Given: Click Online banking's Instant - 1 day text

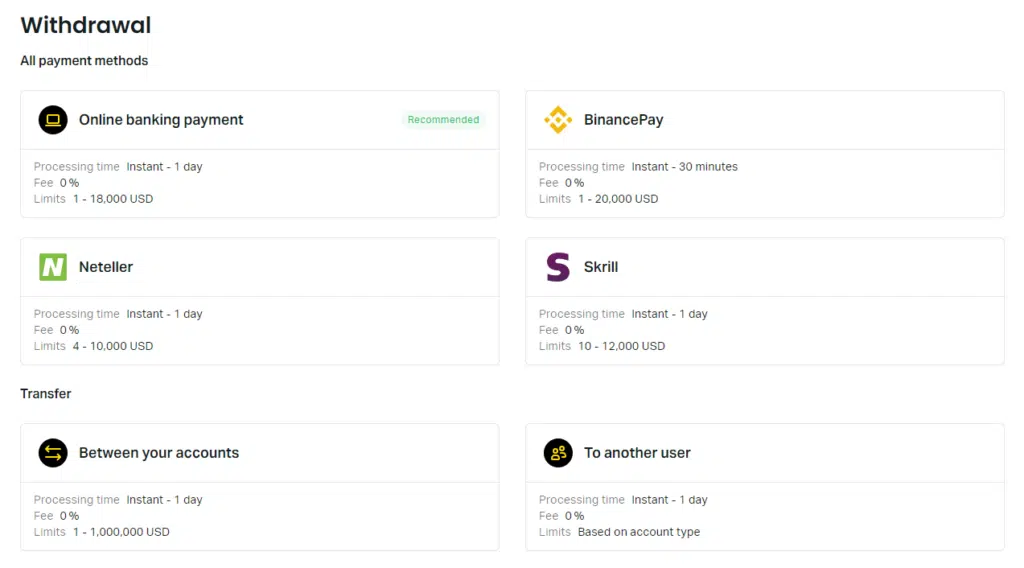Looking at the screenshot, I should point(165,167).
